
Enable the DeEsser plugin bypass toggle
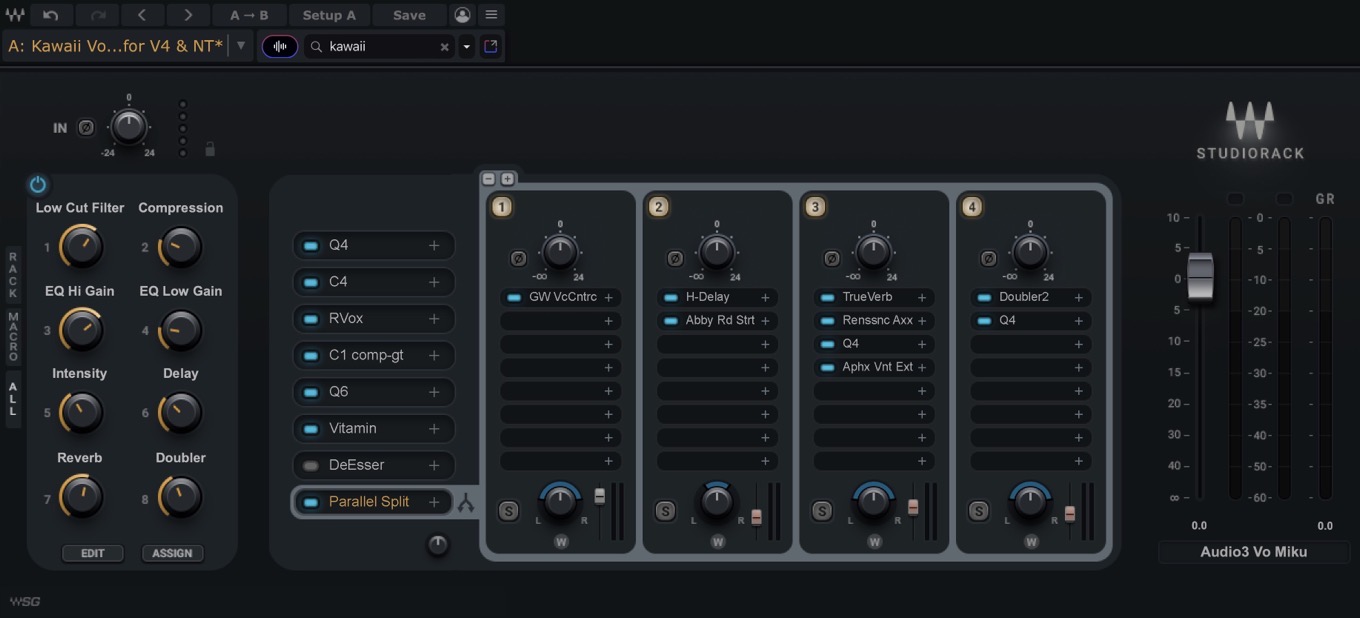click(x=311, y=465)
